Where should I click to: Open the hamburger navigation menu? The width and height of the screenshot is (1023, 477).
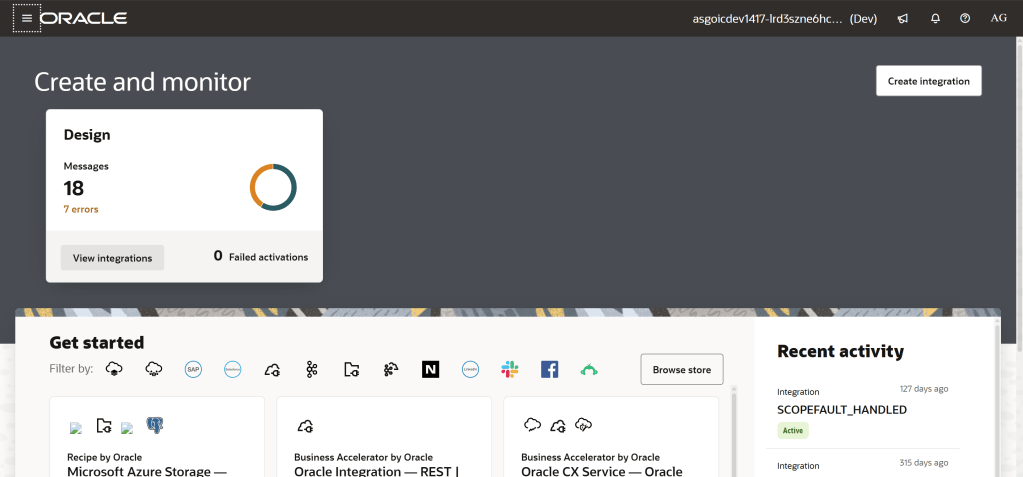27,18
